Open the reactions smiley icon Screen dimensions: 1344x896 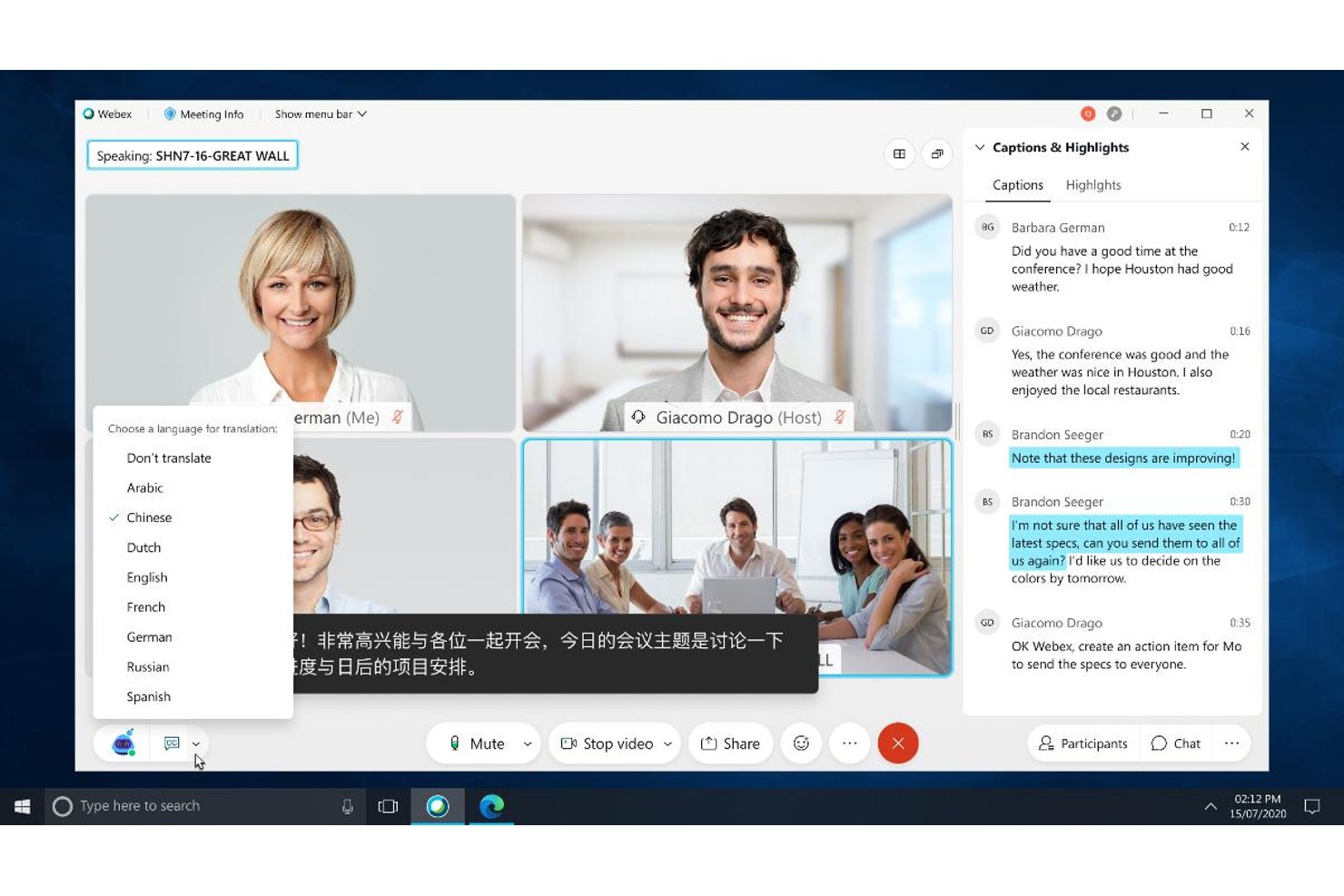(801, 743)
